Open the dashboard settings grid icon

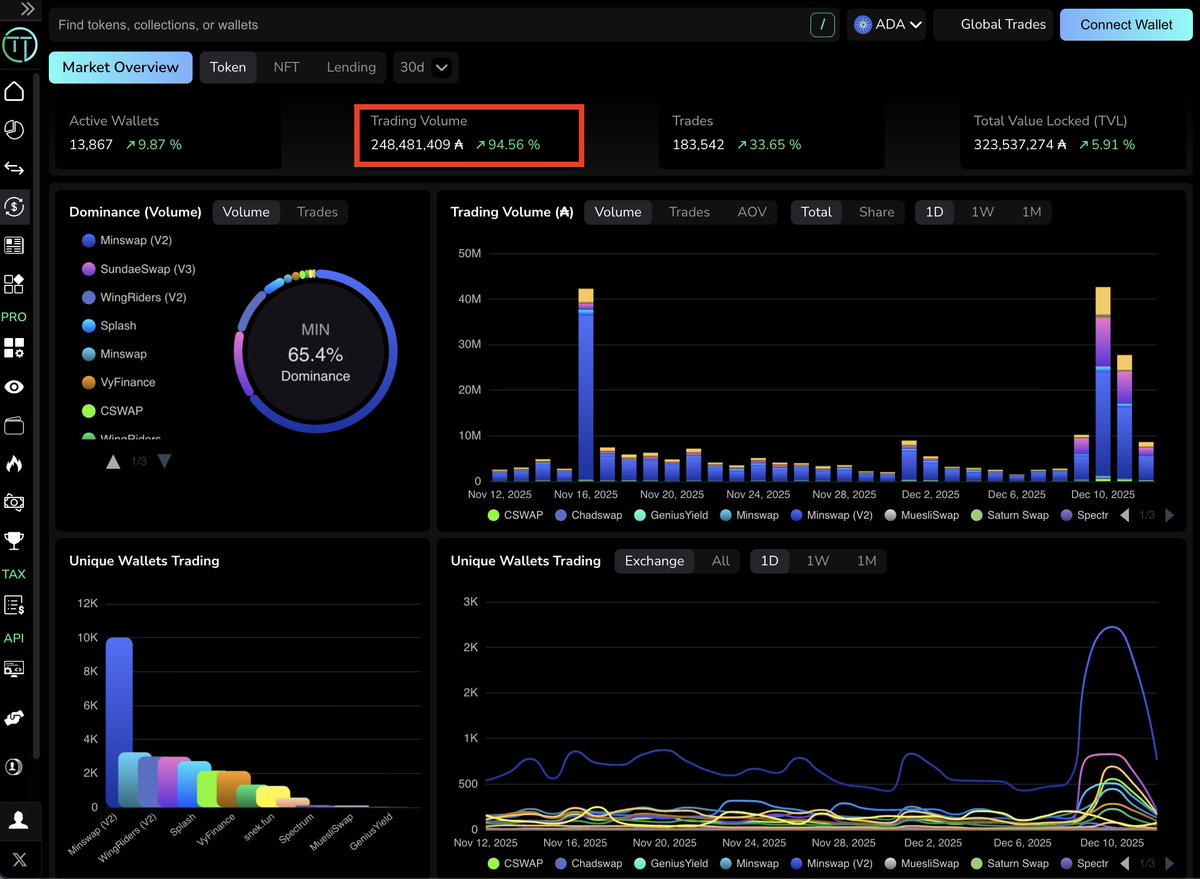click(x=14, y=348)
